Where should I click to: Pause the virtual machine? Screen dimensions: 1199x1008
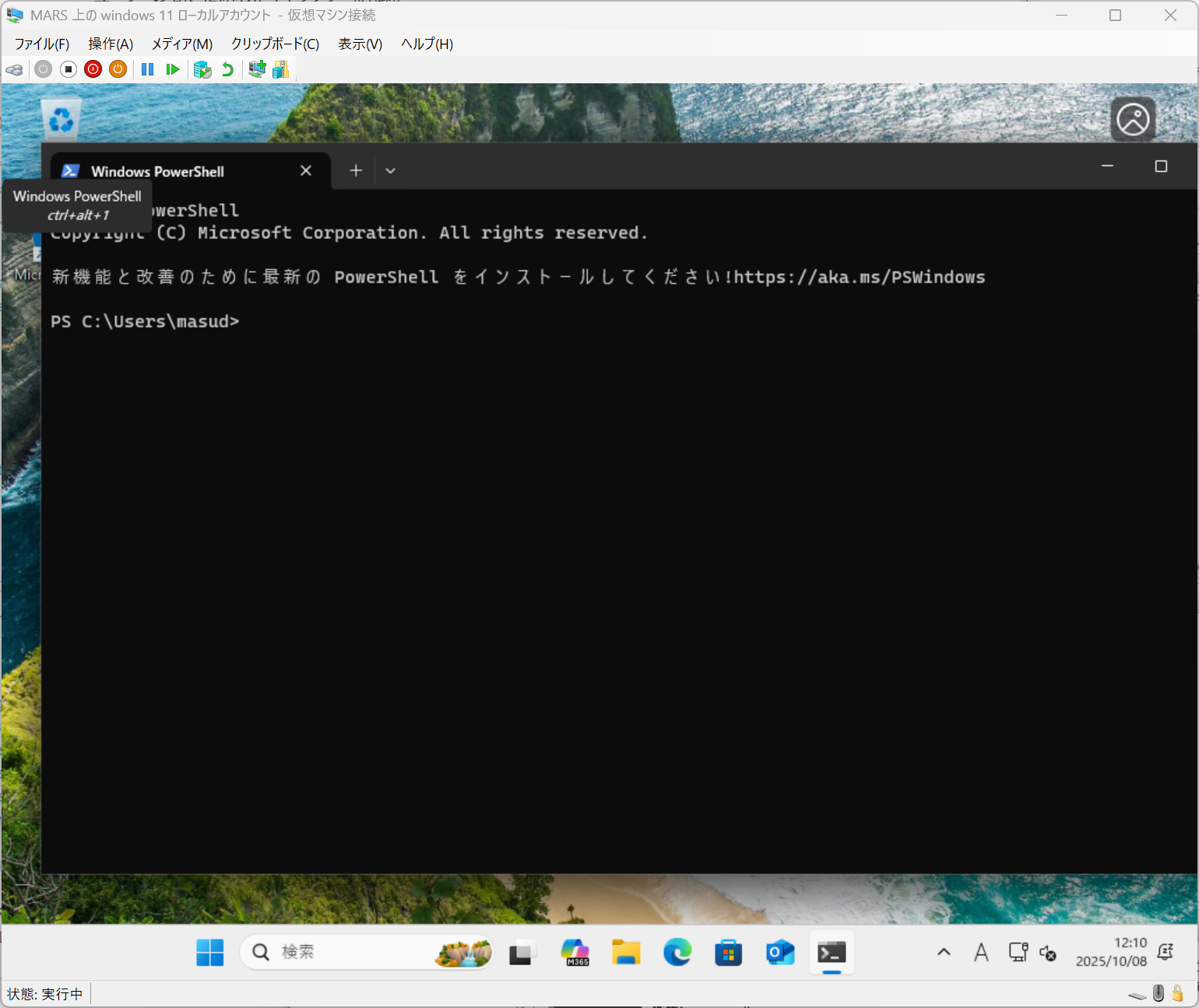coord(147,69)
